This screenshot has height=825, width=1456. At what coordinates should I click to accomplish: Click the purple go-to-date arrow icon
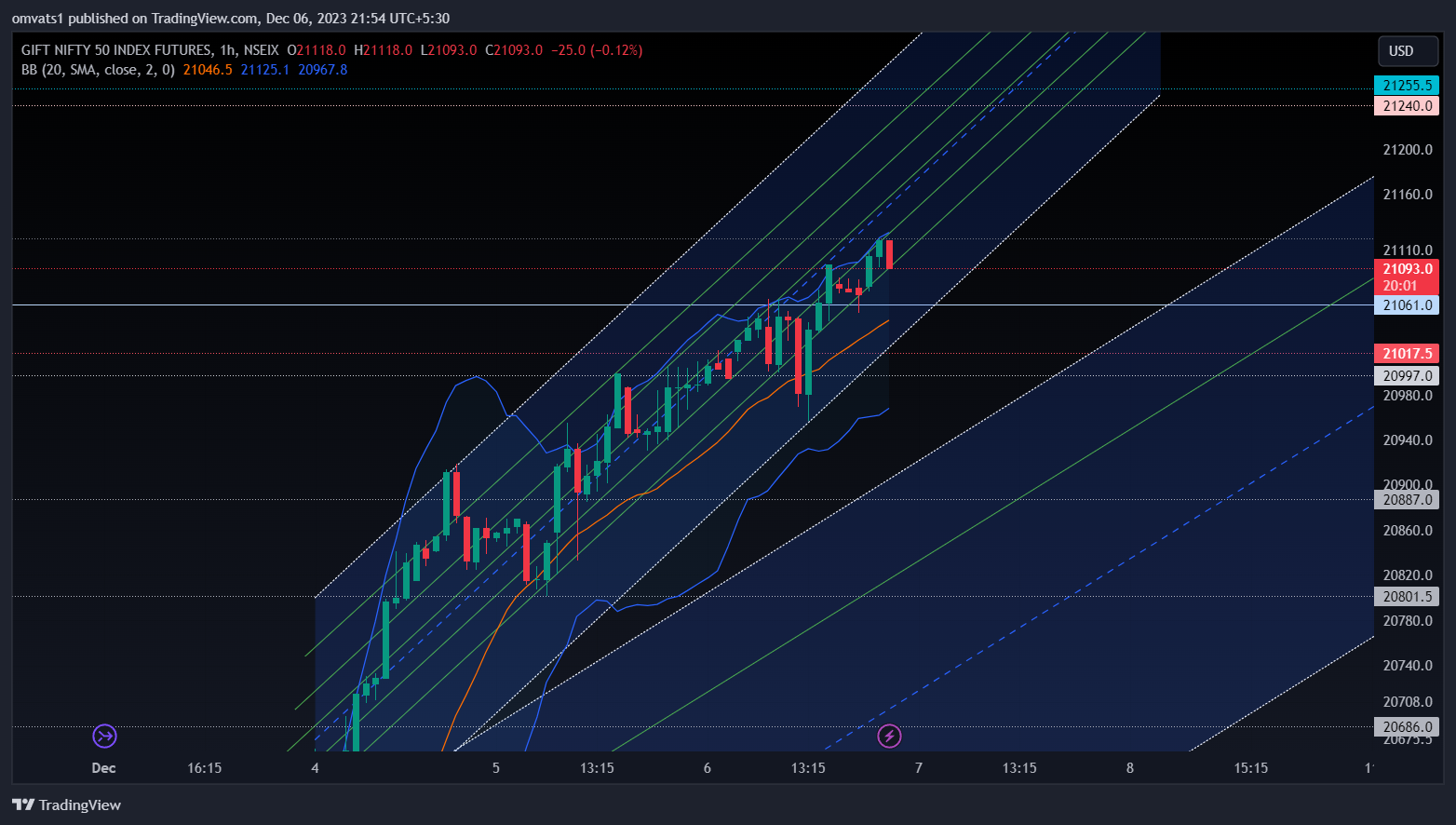(x=104, y=737)
